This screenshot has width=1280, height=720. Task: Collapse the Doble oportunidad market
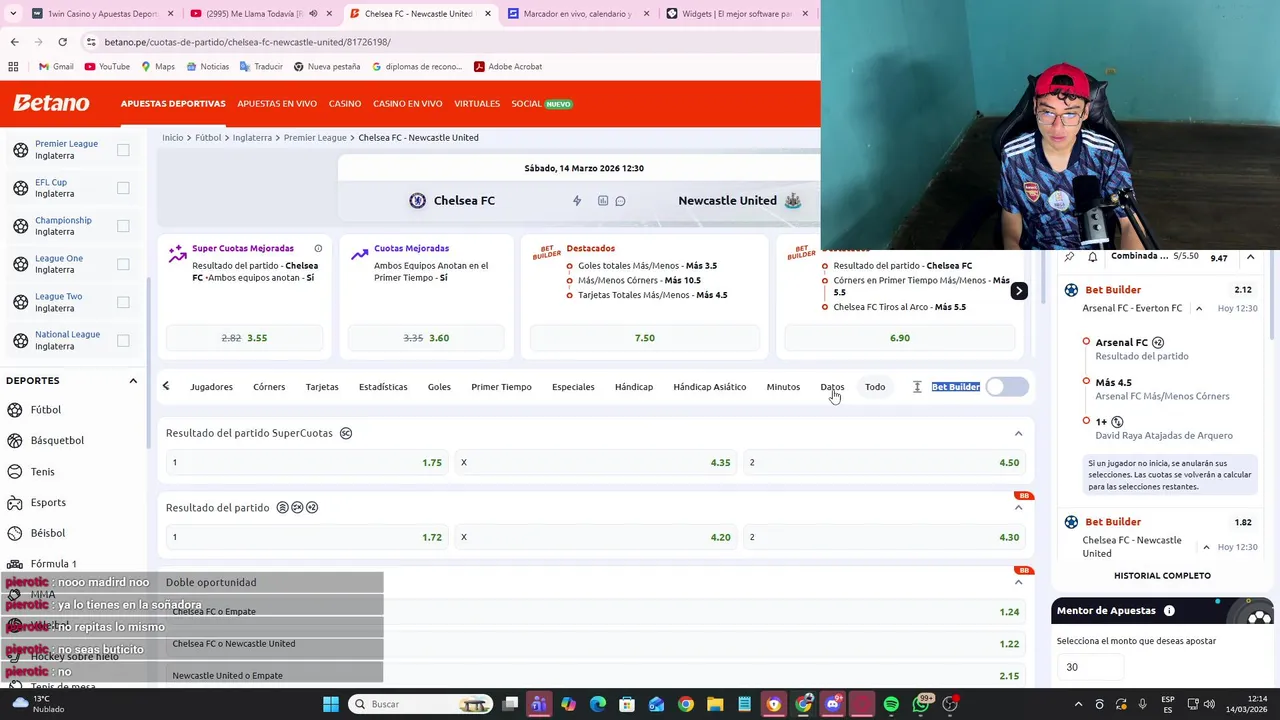(x=1018, y=582)
